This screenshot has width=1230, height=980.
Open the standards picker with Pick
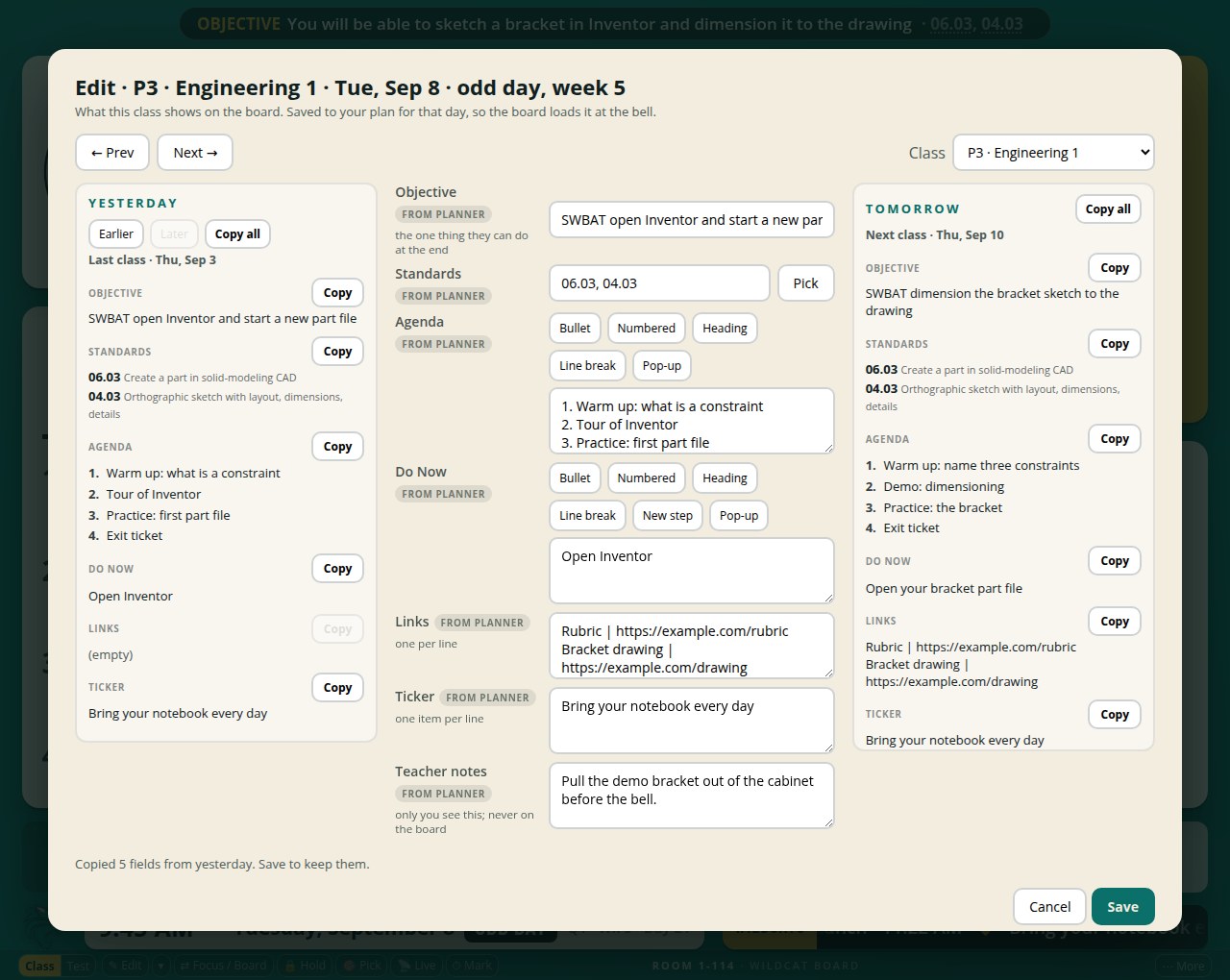[805, 283]
